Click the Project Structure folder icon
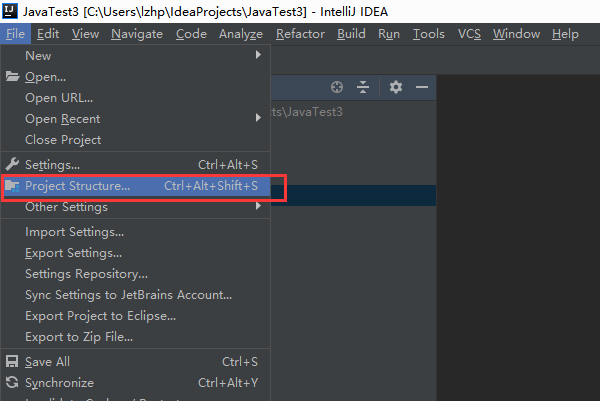 tap(12, 186)
